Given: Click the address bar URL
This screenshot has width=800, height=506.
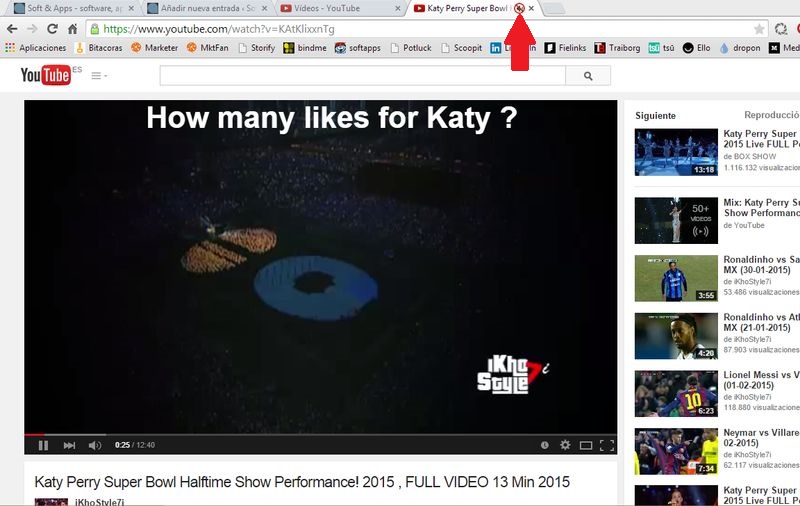Looking at the screenshot, I should [219, 29].
